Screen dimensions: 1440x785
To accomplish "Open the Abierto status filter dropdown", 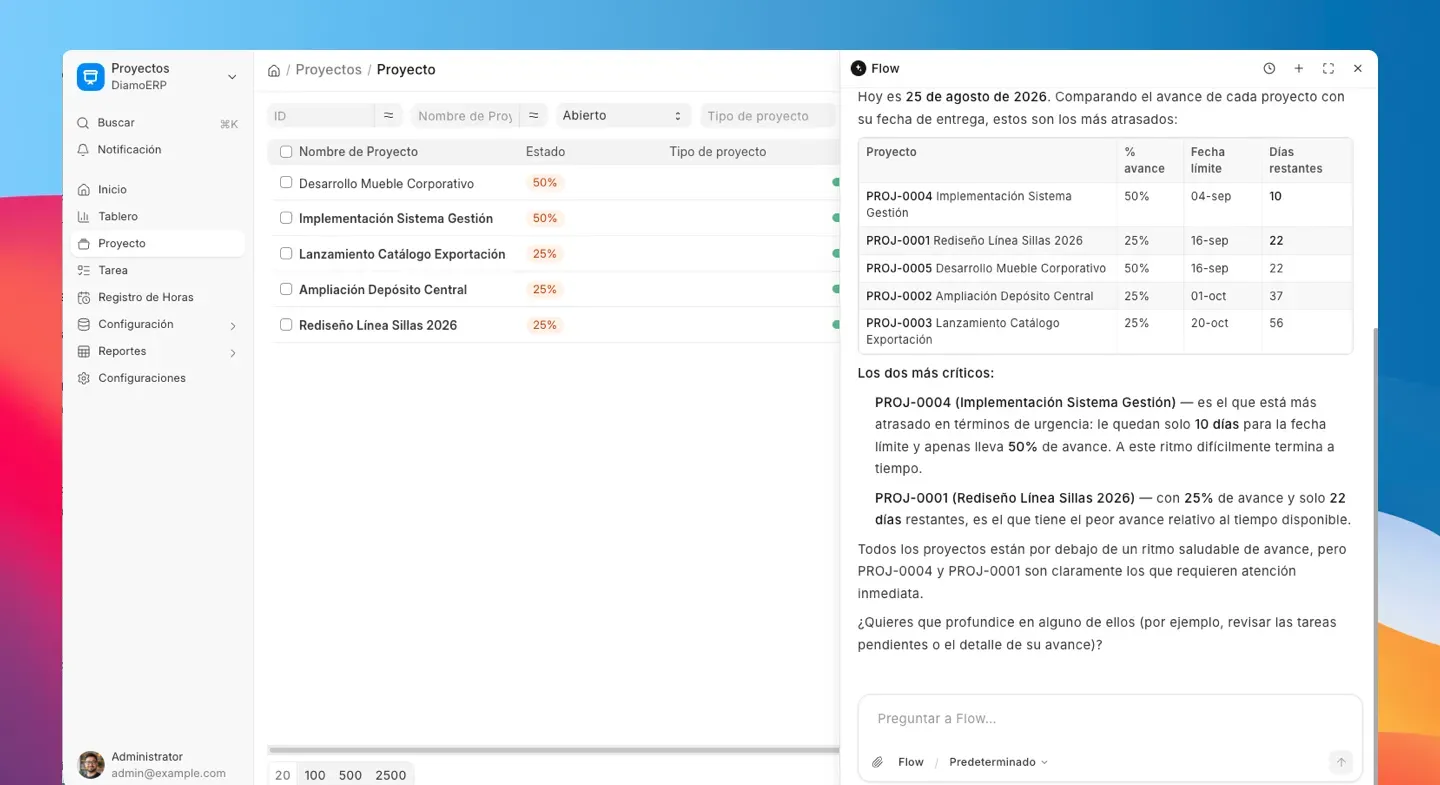I will coord(622,116).
